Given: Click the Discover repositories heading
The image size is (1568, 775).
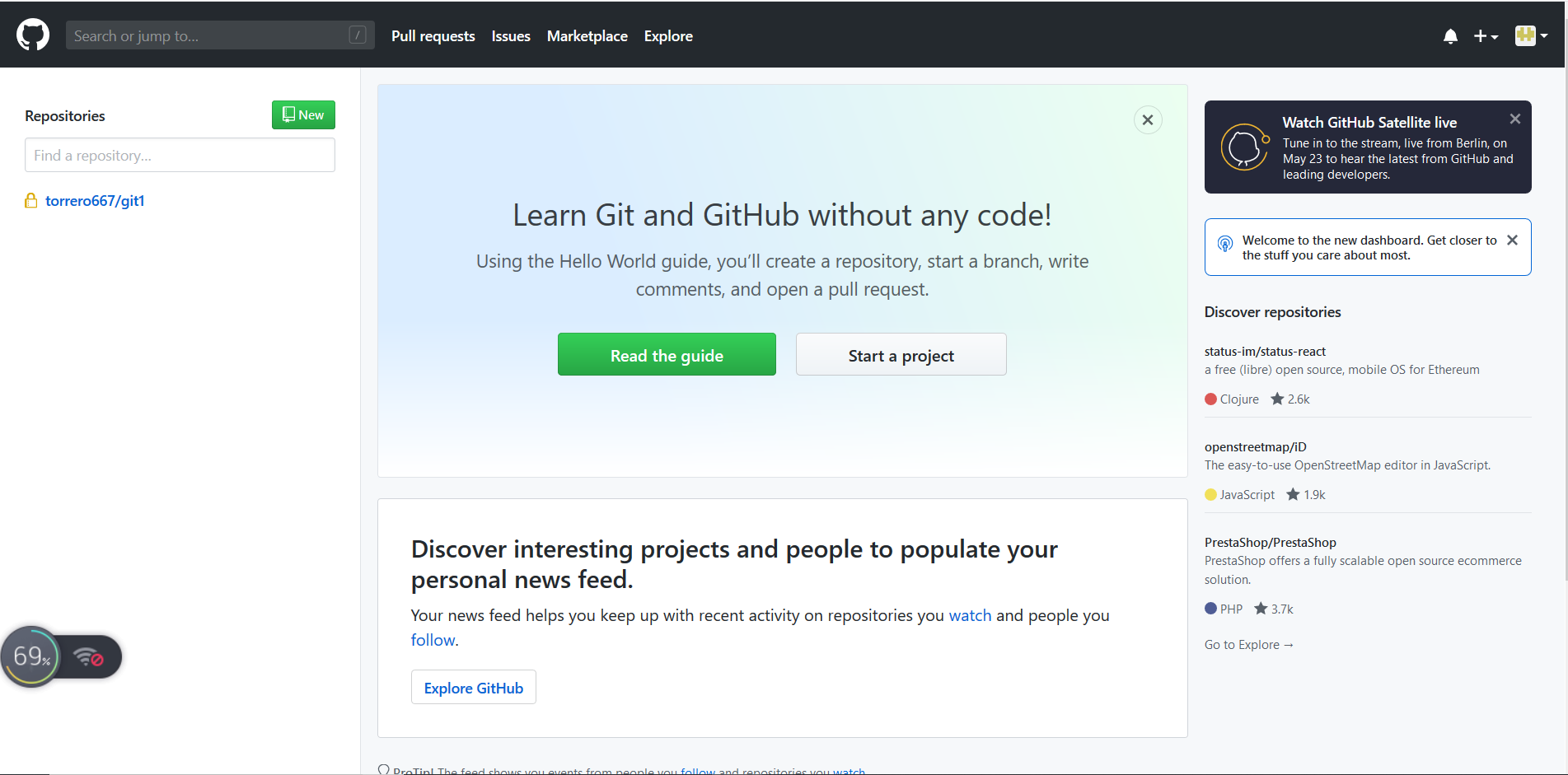Looking at the screenshot, I should point(1272,312).
